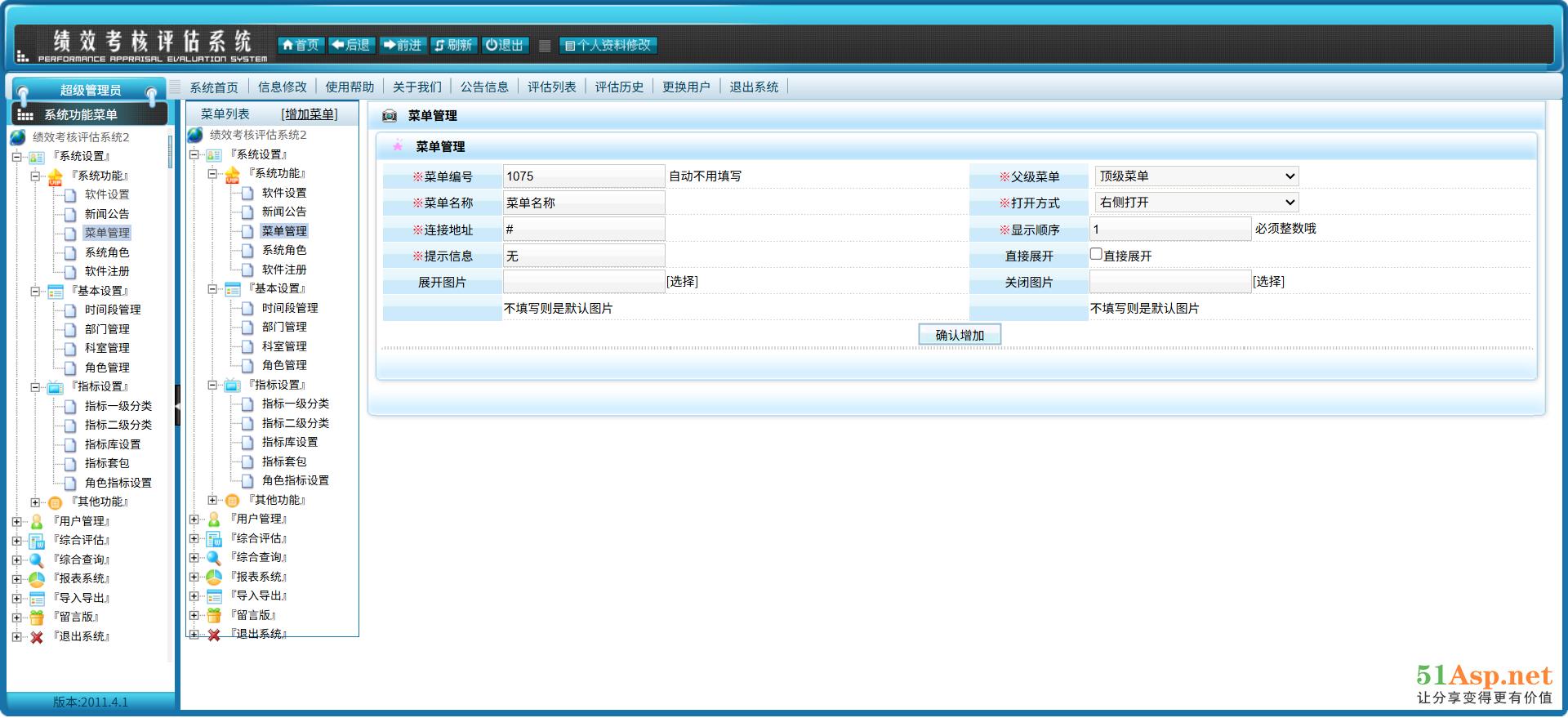
Task: Click the 系统功能 folder icon in middle tree
Action: coord(233,174)
